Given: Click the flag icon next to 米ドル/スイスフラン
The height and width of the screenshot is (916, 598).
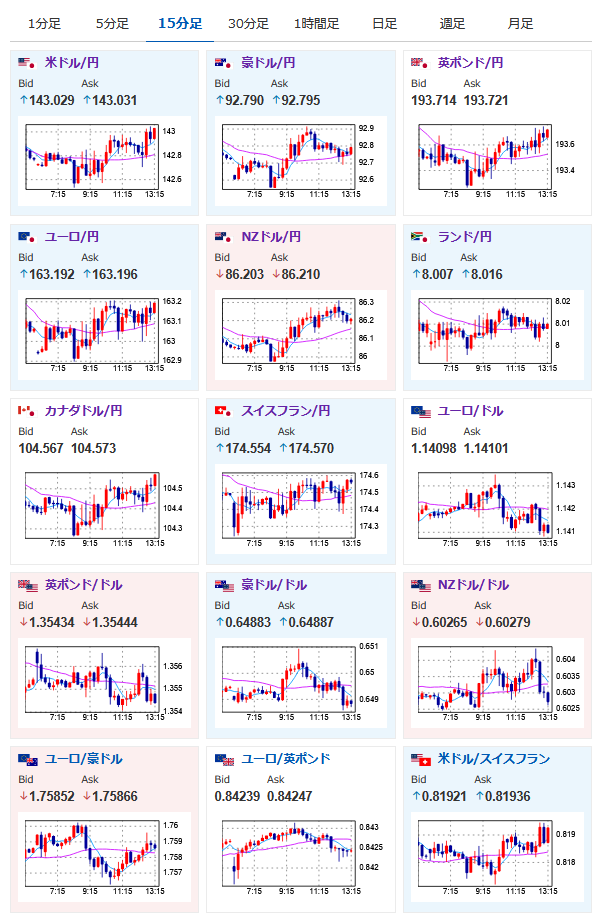Looking at the screenshot, I should coord(420,759).
